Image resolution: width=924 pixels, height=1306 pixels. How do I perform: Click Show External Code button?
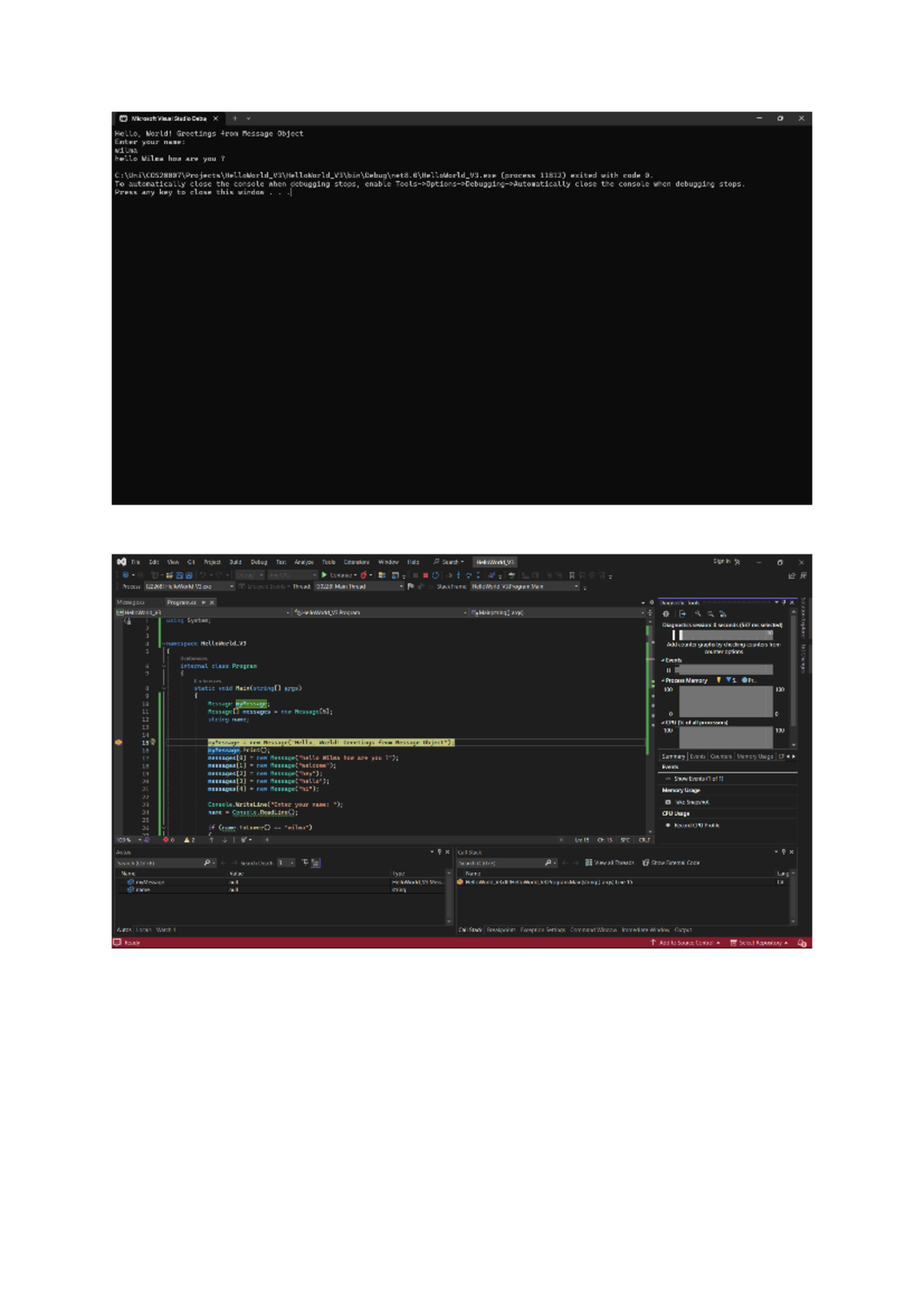[x=671, y=862]
